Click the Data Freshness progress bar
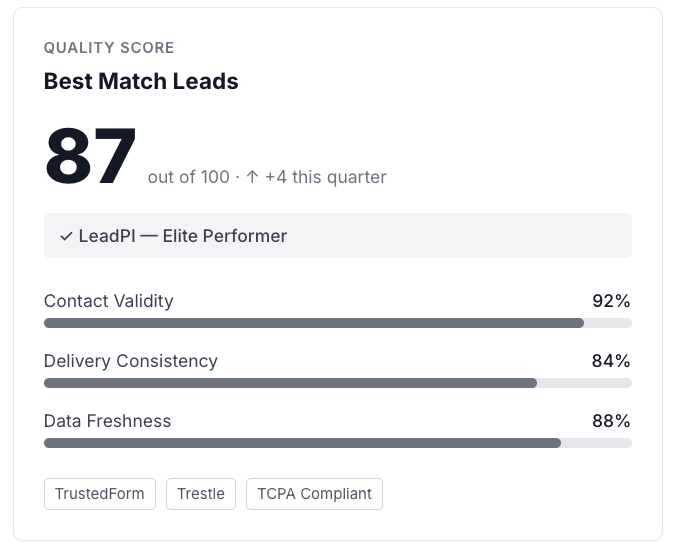Screen dimensions: 677x551 pos(338,443)
